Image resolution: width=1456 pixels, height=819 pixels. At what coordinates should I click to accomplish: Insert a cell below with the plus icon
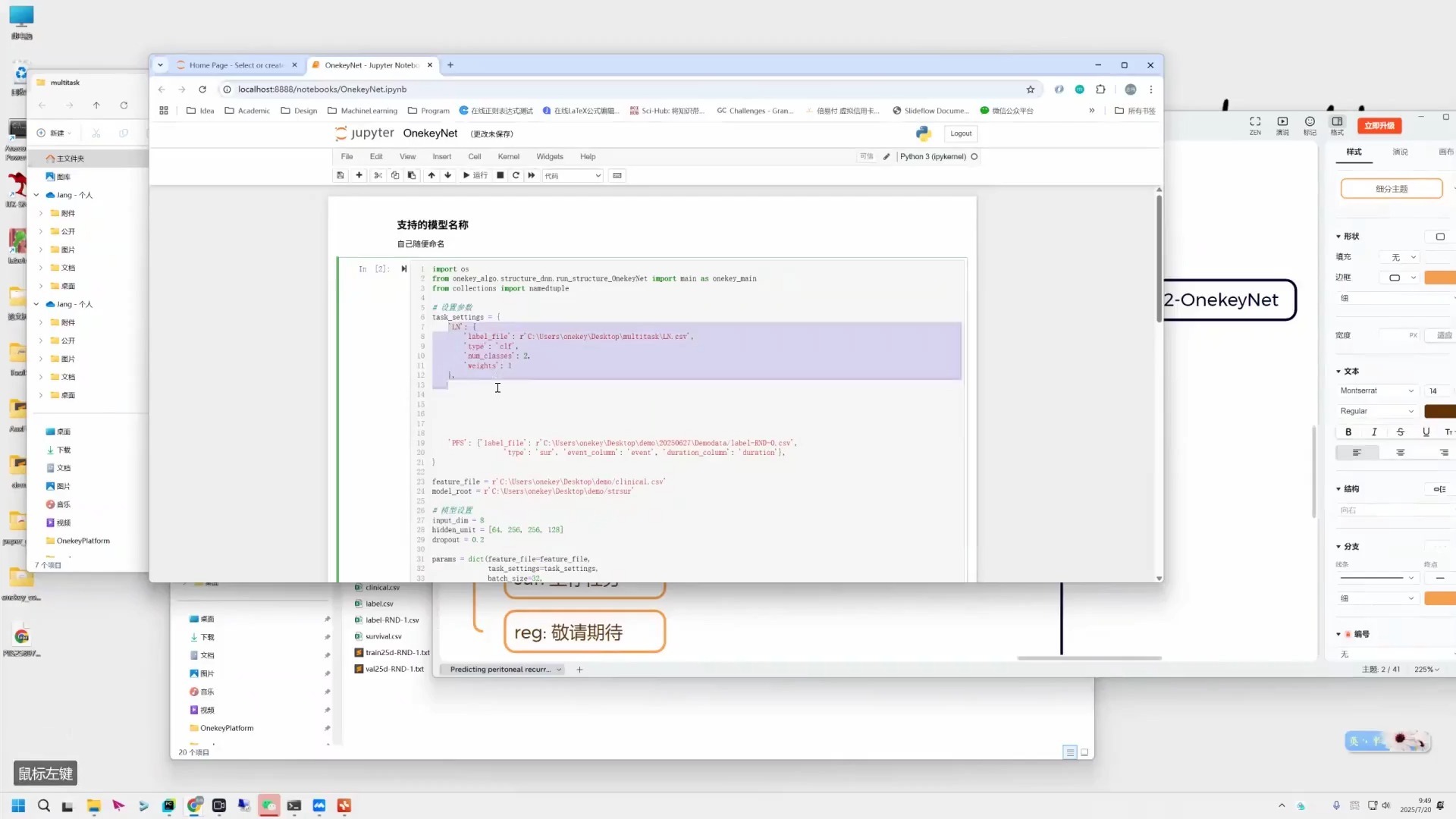tap(359, 175)
